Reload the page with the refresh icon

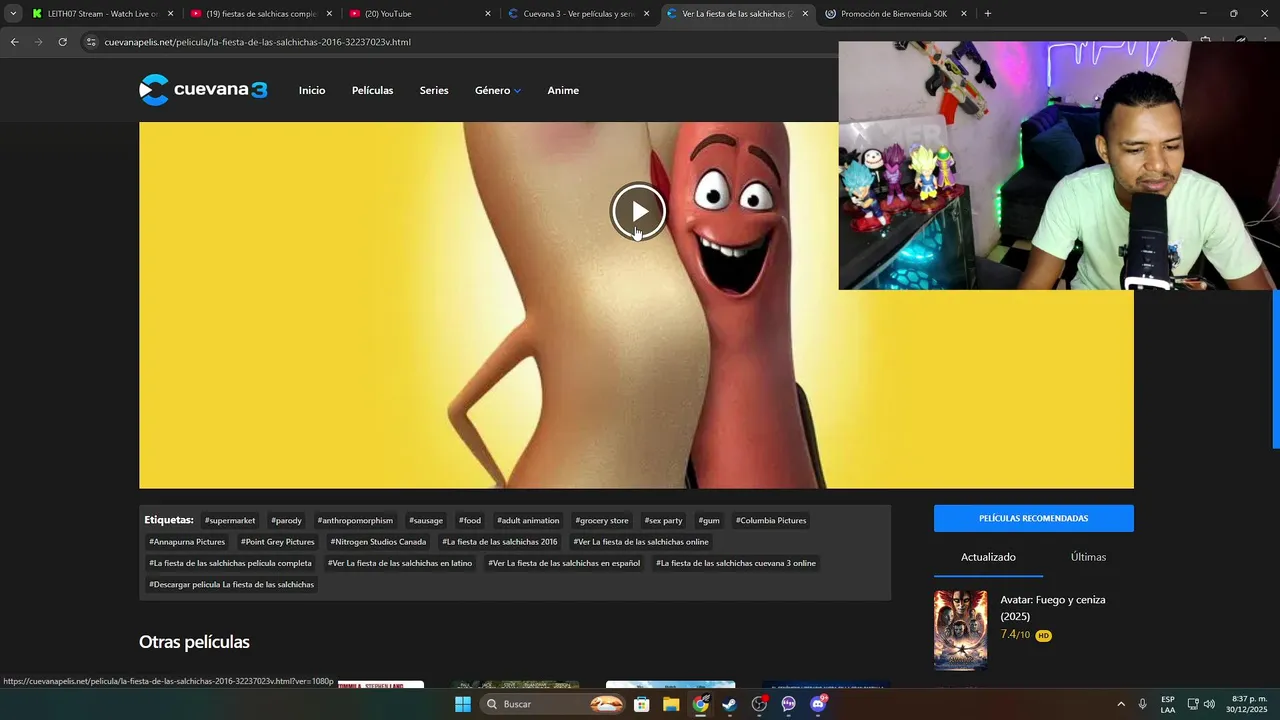point(62,42)
